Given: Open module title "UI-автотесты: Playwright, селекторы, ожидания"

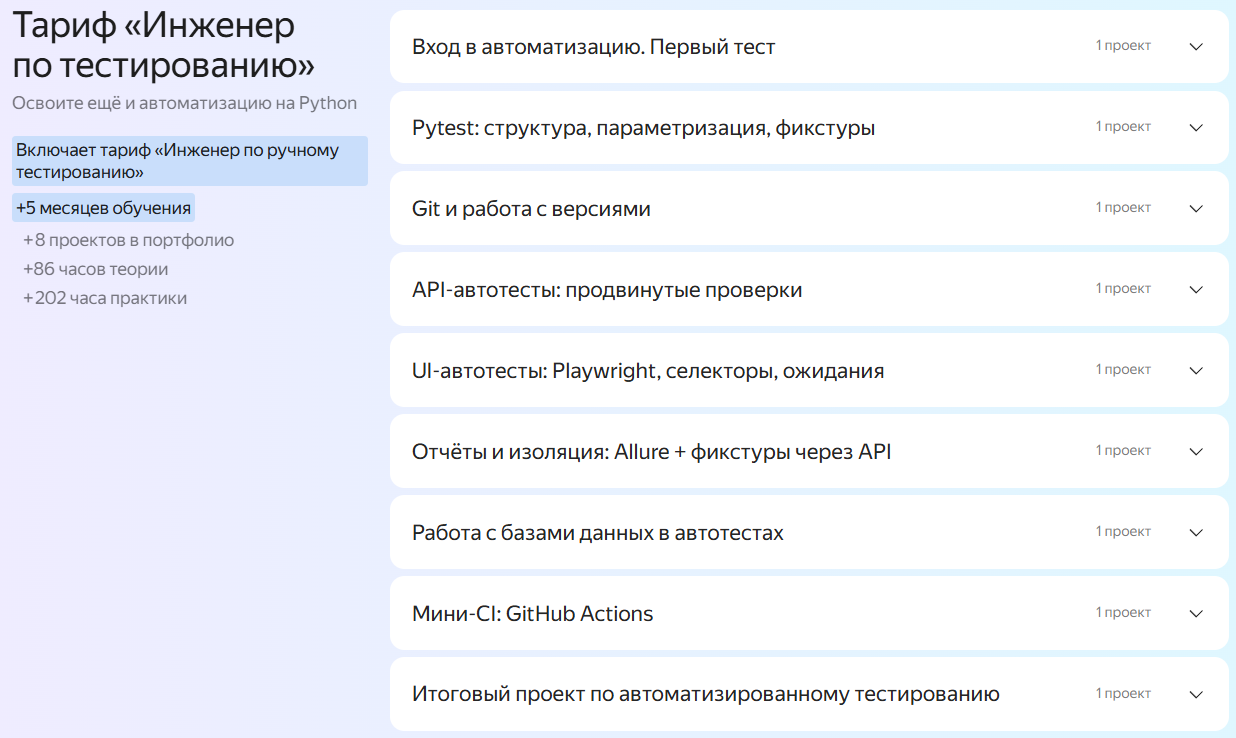Looking at the screenshot, I should 648,371.
